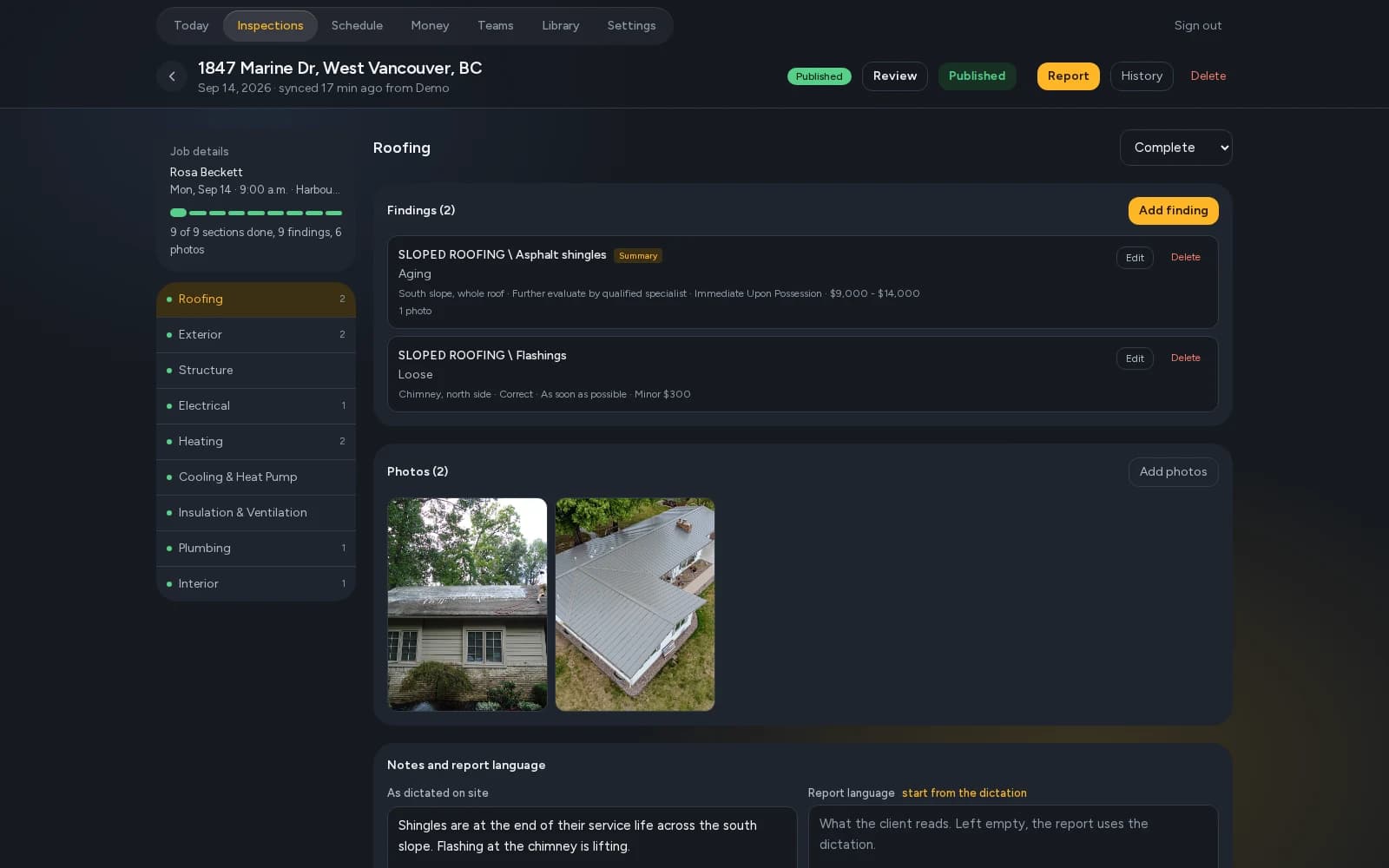This screenshot has height=868, width=1389.
Task: Click Add photos
Action: [x=1173, y=472]
